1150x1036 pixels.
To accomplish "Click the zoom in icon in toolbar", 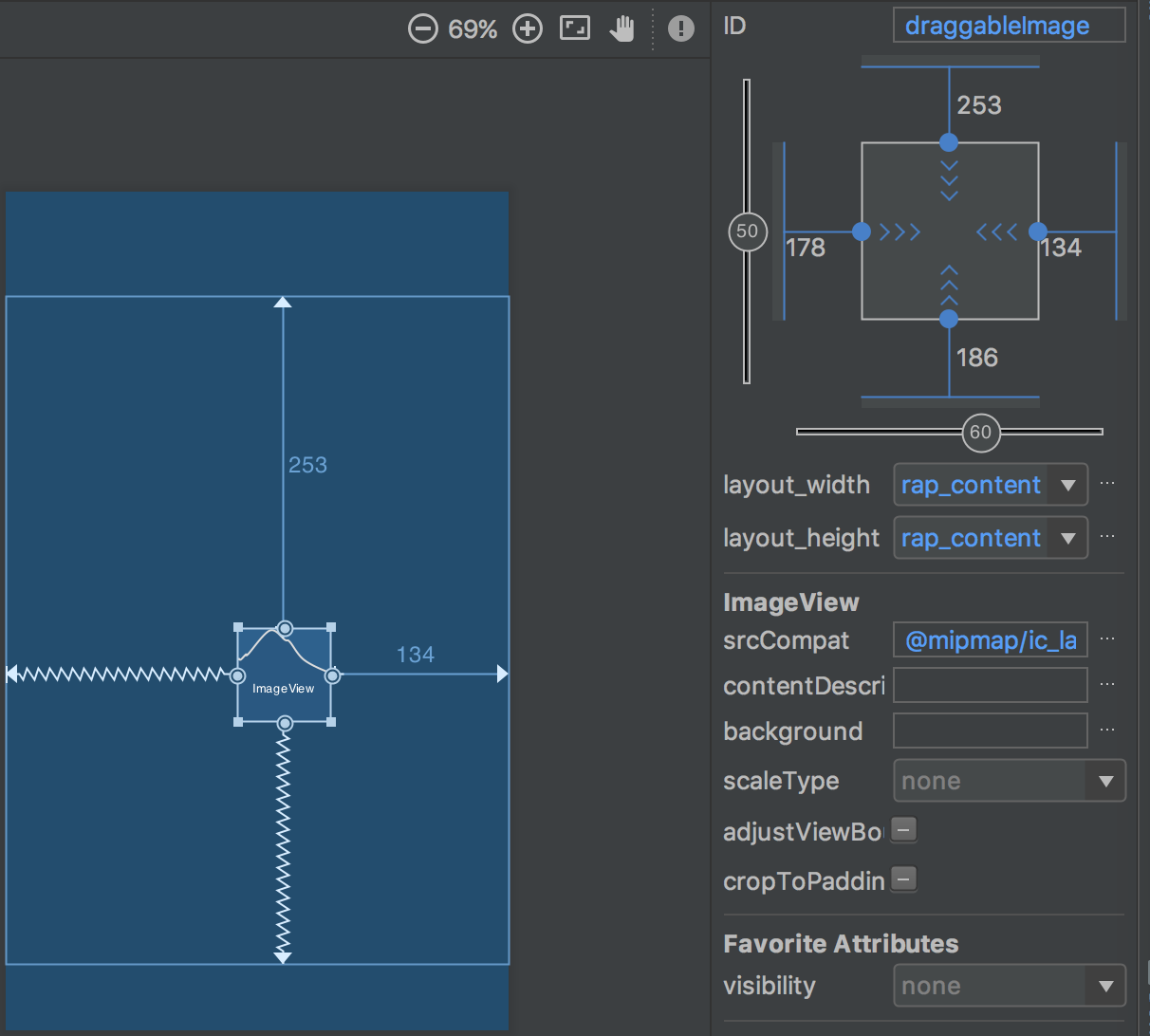I will 528,28.
